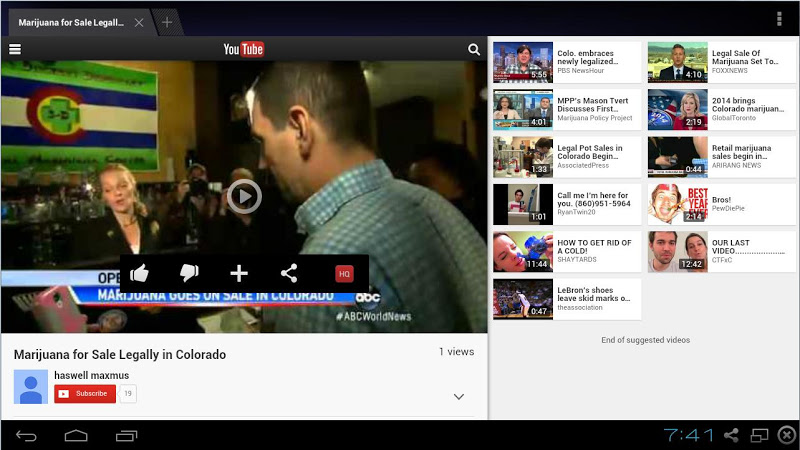Open the YouTube hamburger menu

click(15, 49)
